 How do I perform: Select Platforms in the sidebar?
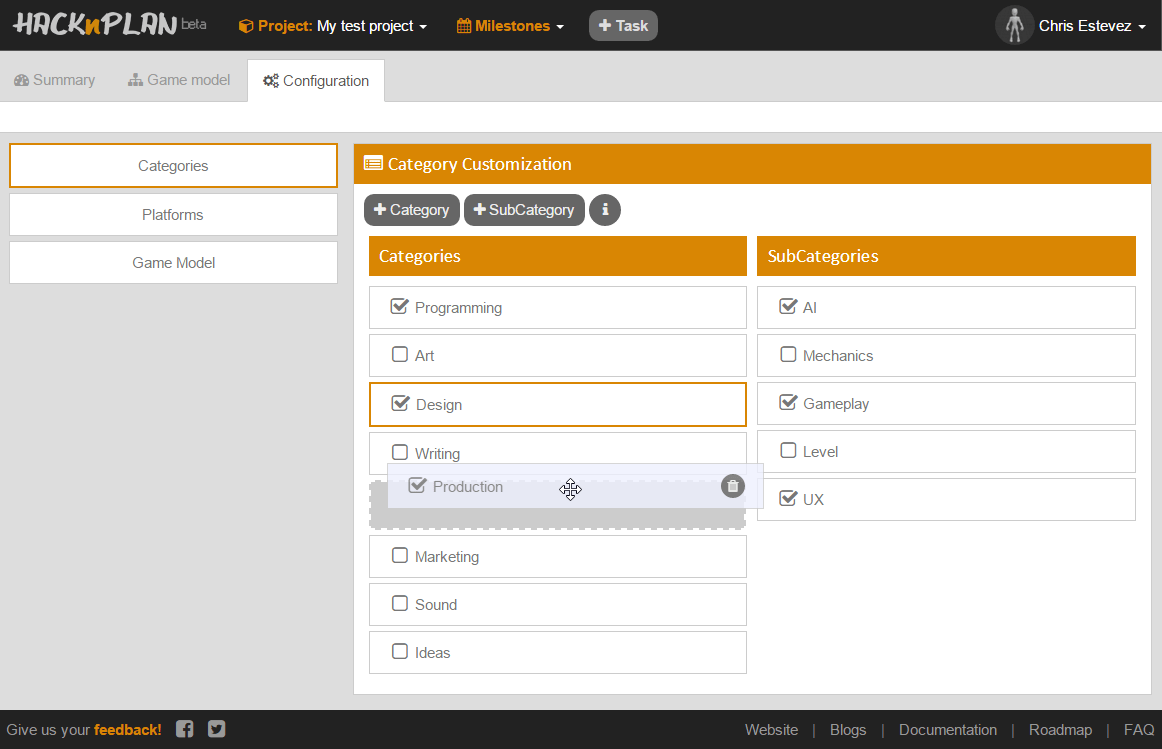click(173, 215)
